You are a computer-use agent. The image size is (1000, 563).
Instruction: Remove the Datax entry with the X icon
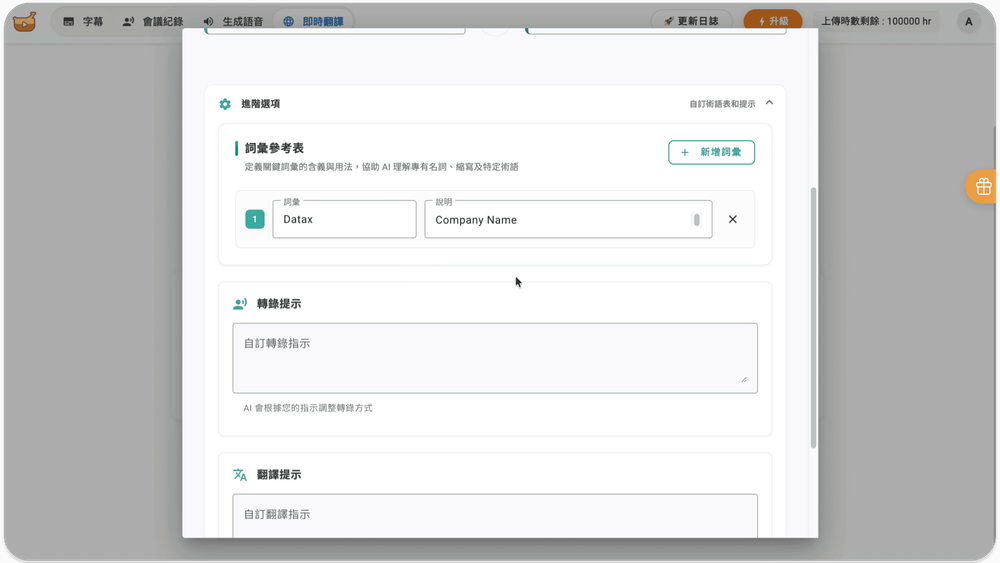(732, 219)
